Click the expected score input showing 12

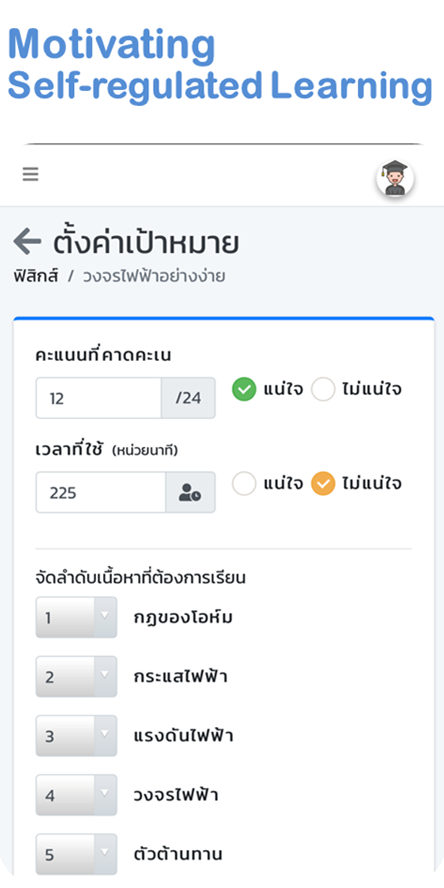click(x=99, y=398)
